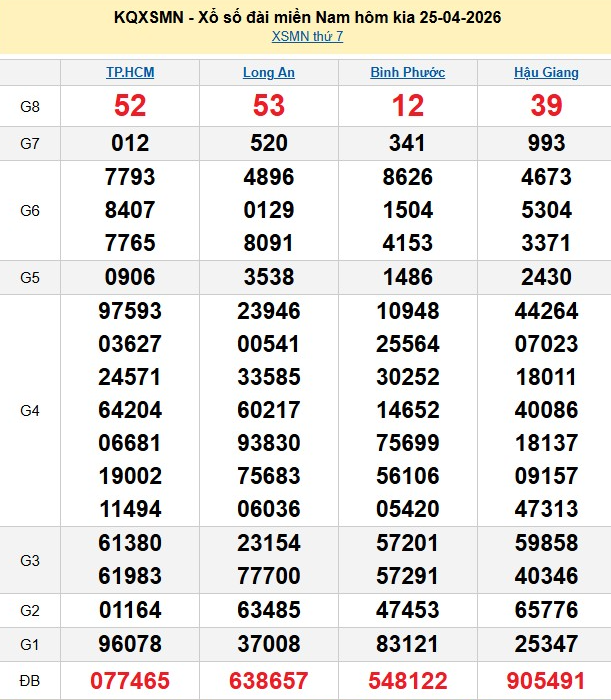
Task: Select the red G8 number 39
Action: tap(546, 106)
